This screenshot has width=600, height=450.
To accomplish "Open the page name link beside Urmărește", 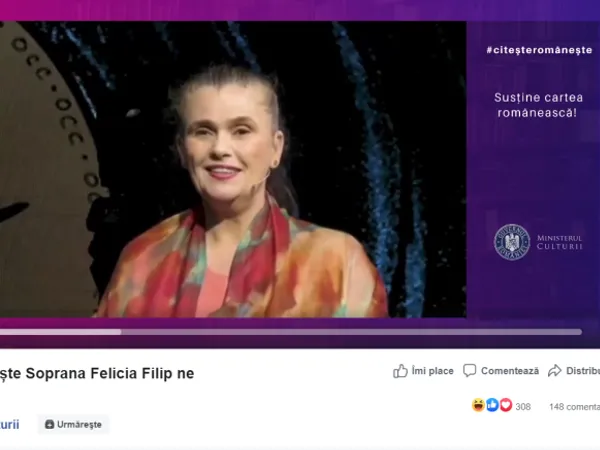I will tap(10, 424).
